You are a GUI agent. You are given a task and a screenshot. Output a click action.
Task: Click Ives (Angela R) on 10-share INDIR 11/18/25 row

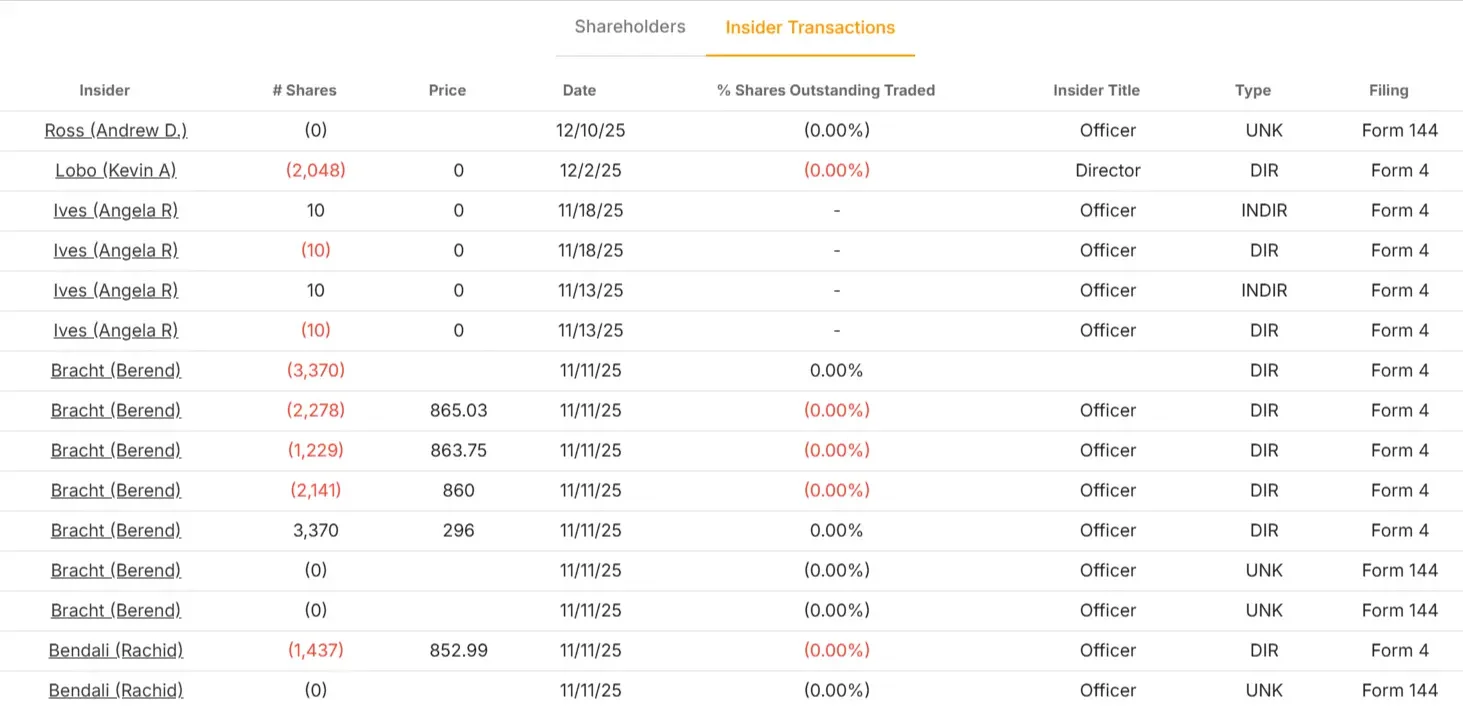click(116, 210)
